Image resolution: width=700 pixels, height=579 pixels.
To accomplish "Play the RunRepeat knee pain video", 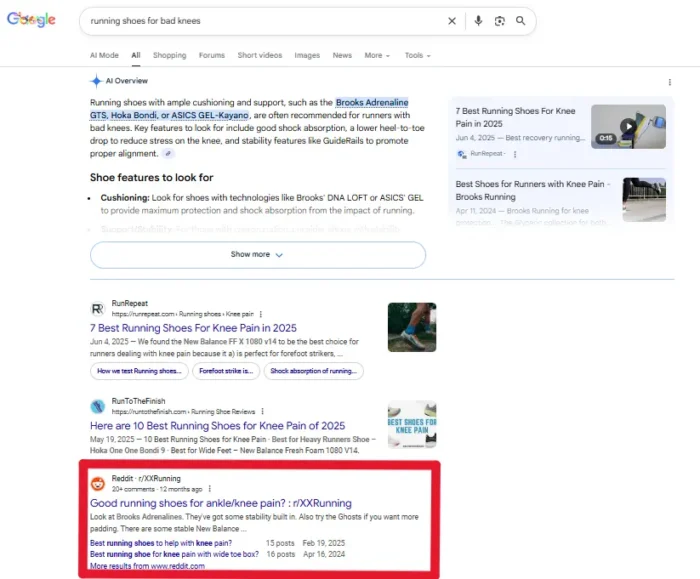I will tap(628, 126).
